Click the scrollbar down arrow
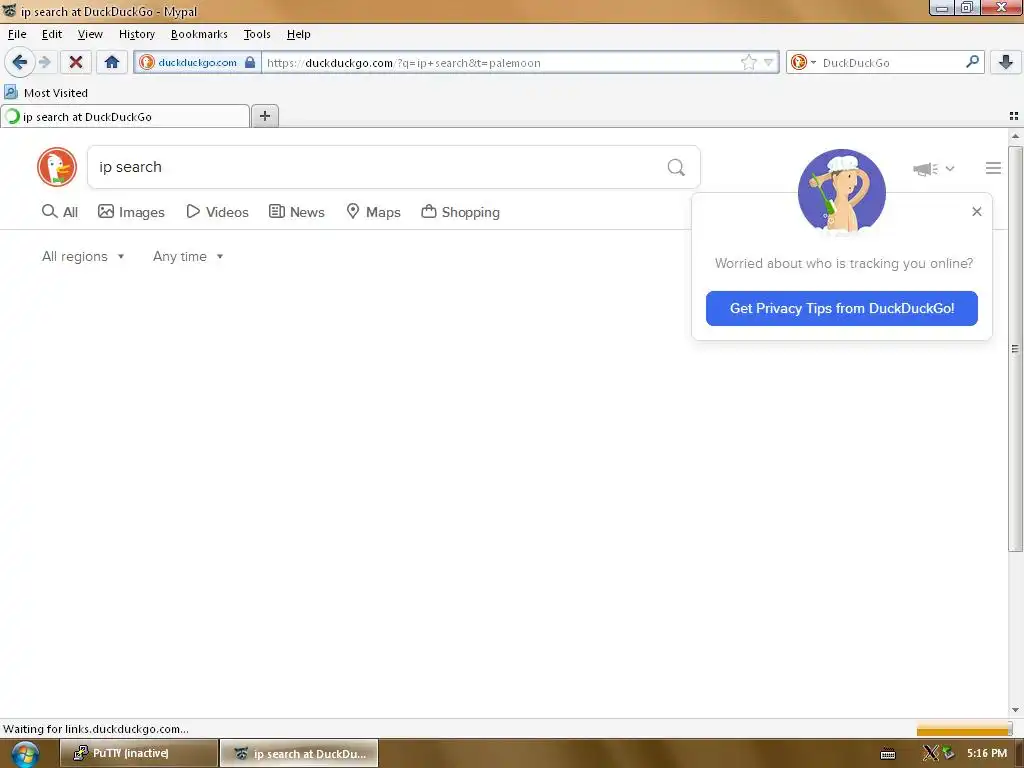1024x768 pixels. pyautogui.click(x=1015, y=710)
